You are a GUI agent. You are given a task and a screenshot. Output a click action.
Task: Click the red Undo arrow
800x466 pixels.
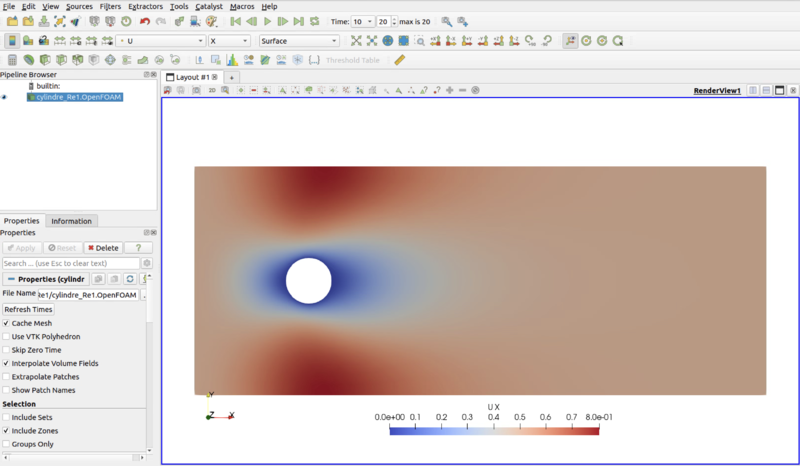pos(145,21)
